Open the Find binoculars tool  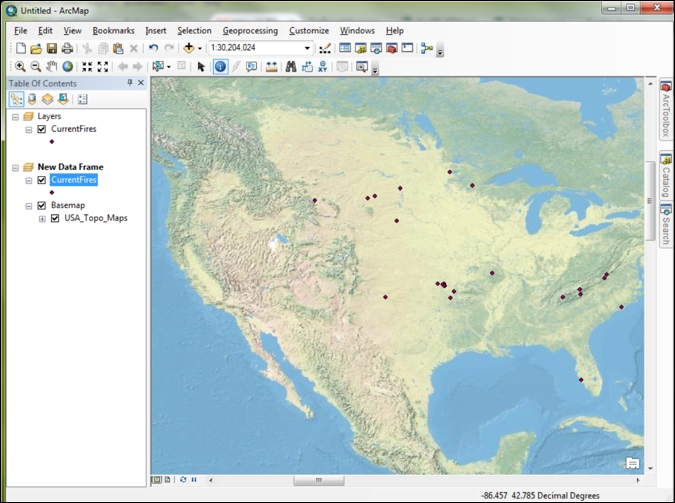291,67
